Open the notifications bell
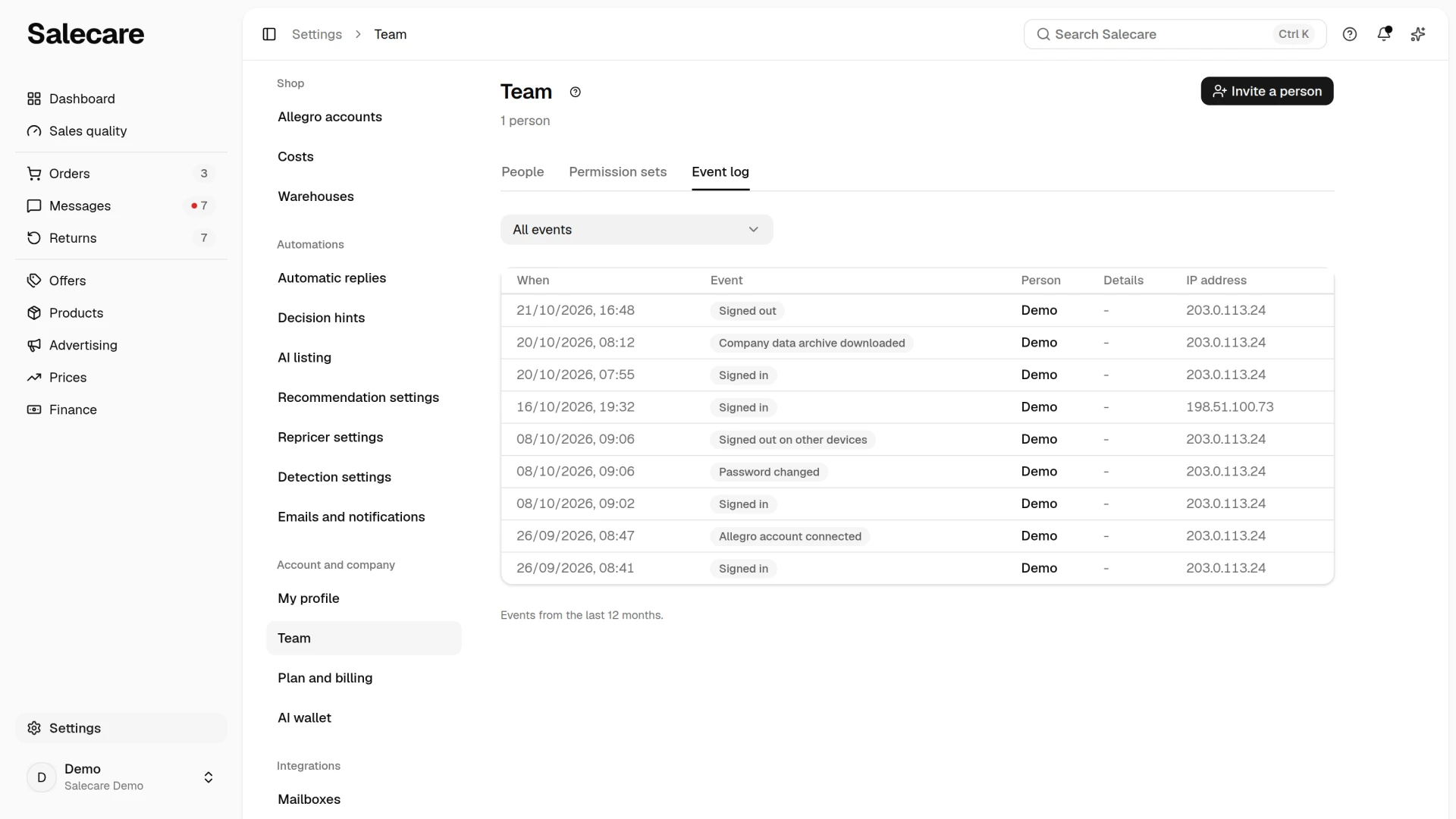 coord(1384,34)
